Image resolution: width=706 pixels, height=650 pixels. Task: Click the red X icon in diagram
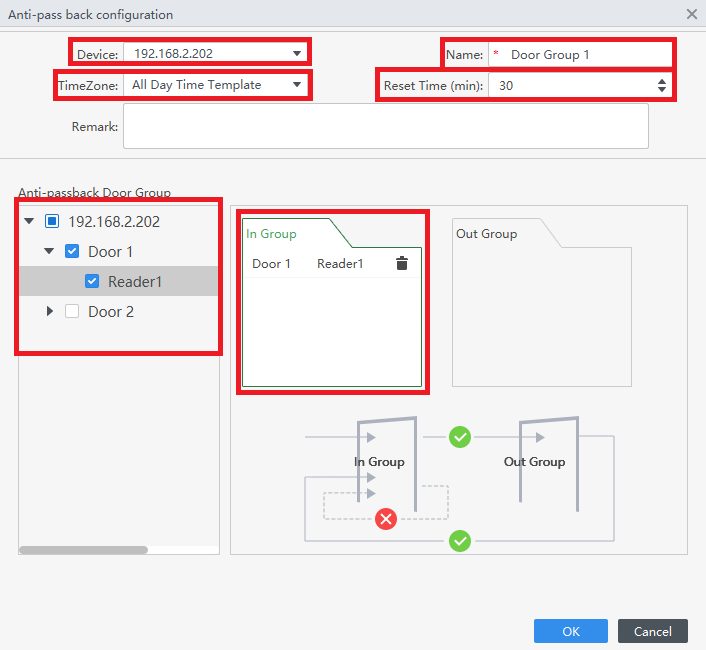(x=385, y=519)
